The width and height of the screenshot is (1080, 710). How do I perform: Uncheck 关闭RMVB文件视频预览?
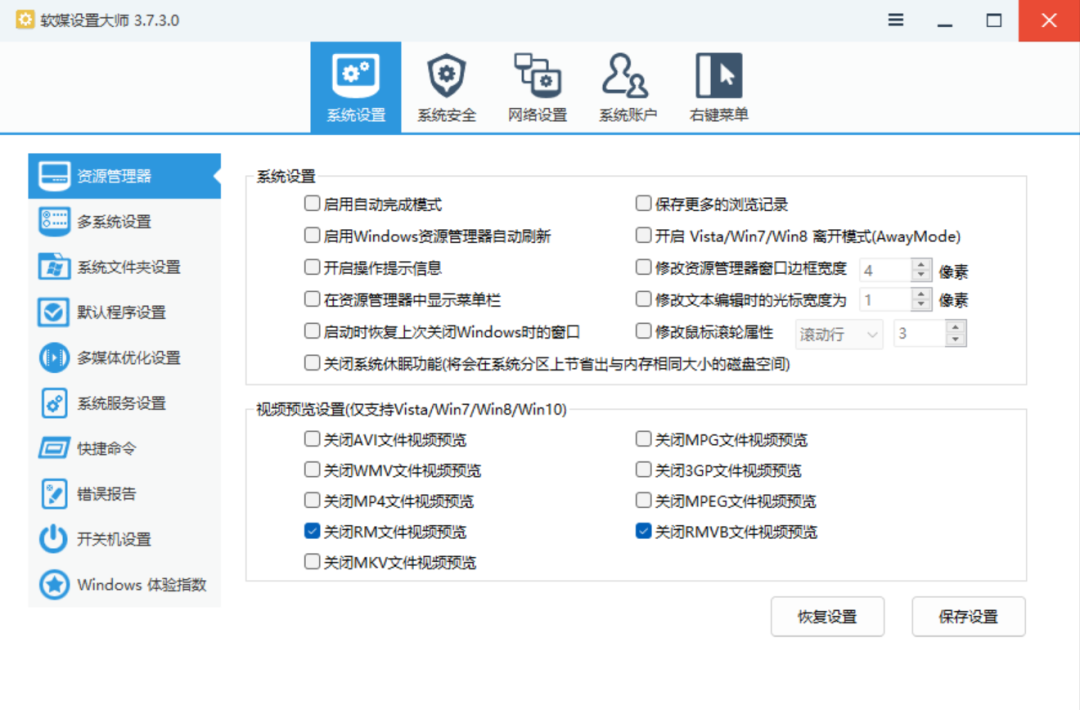pyautogui.click(x=643, y=531)
